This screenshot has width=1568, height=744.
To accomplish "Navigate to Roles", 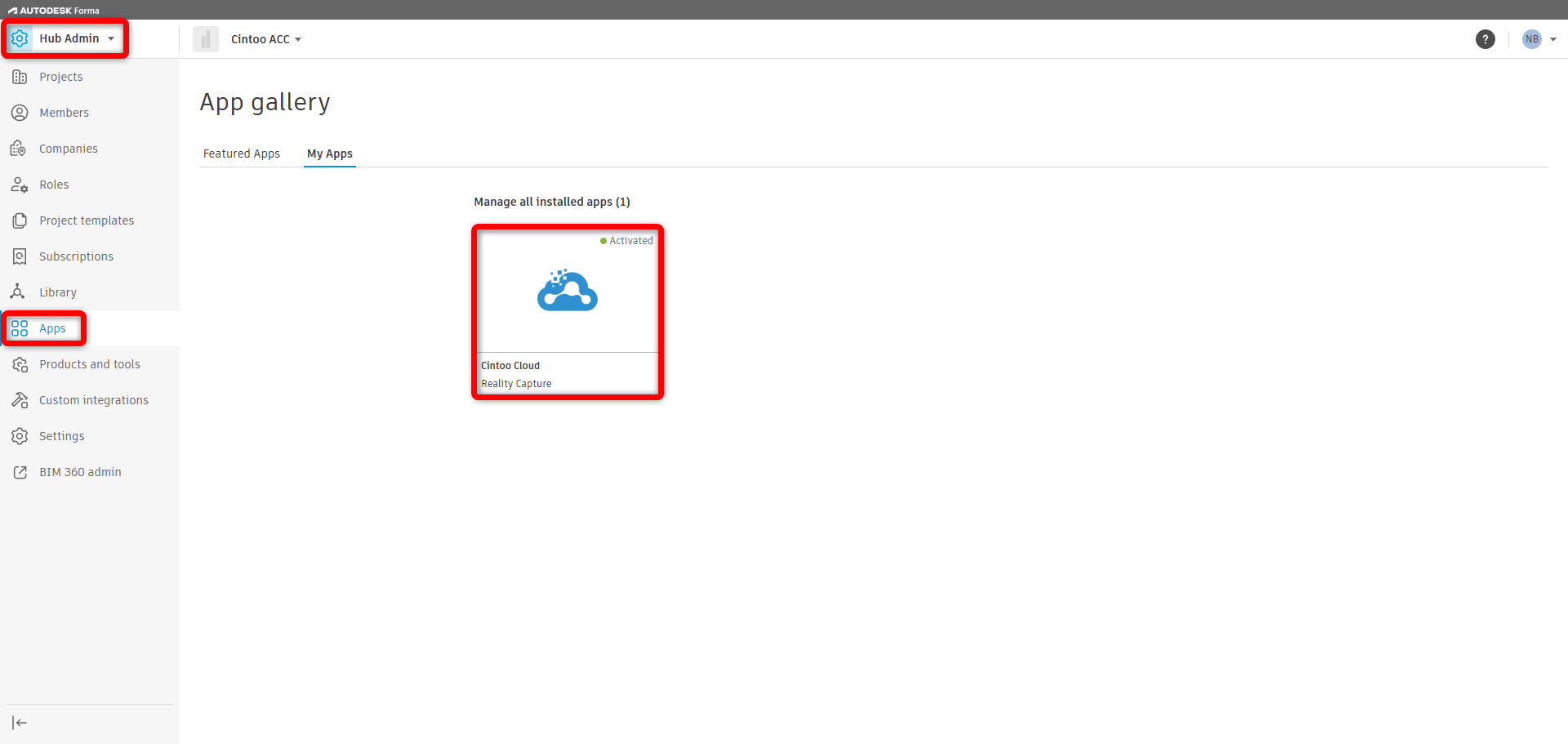I will (55, 185).
